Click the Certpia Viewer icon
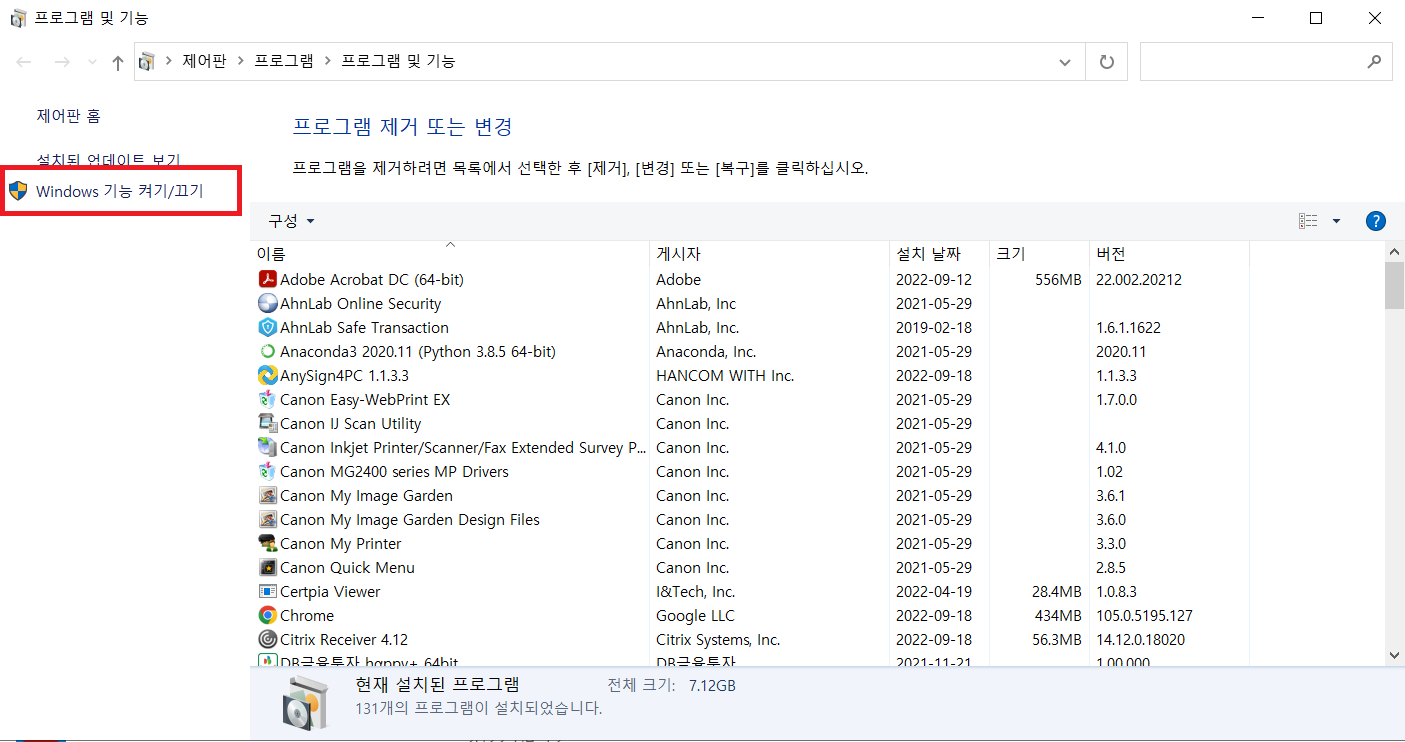Image resolution: width=1405 pixels, height=742 pixels. 267,592
